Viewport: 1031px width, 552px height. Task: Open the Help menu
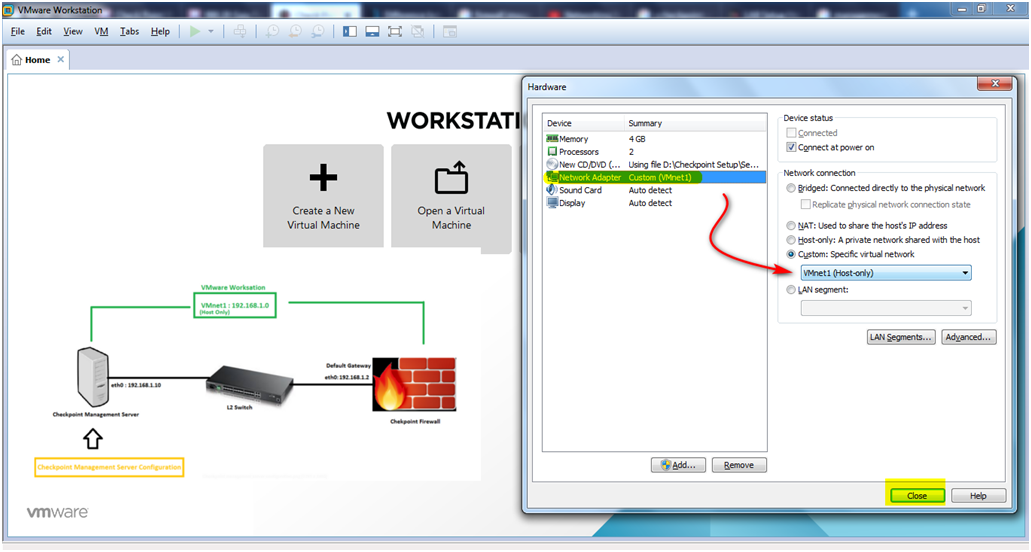pyautogui.click(x=160, y=32)
